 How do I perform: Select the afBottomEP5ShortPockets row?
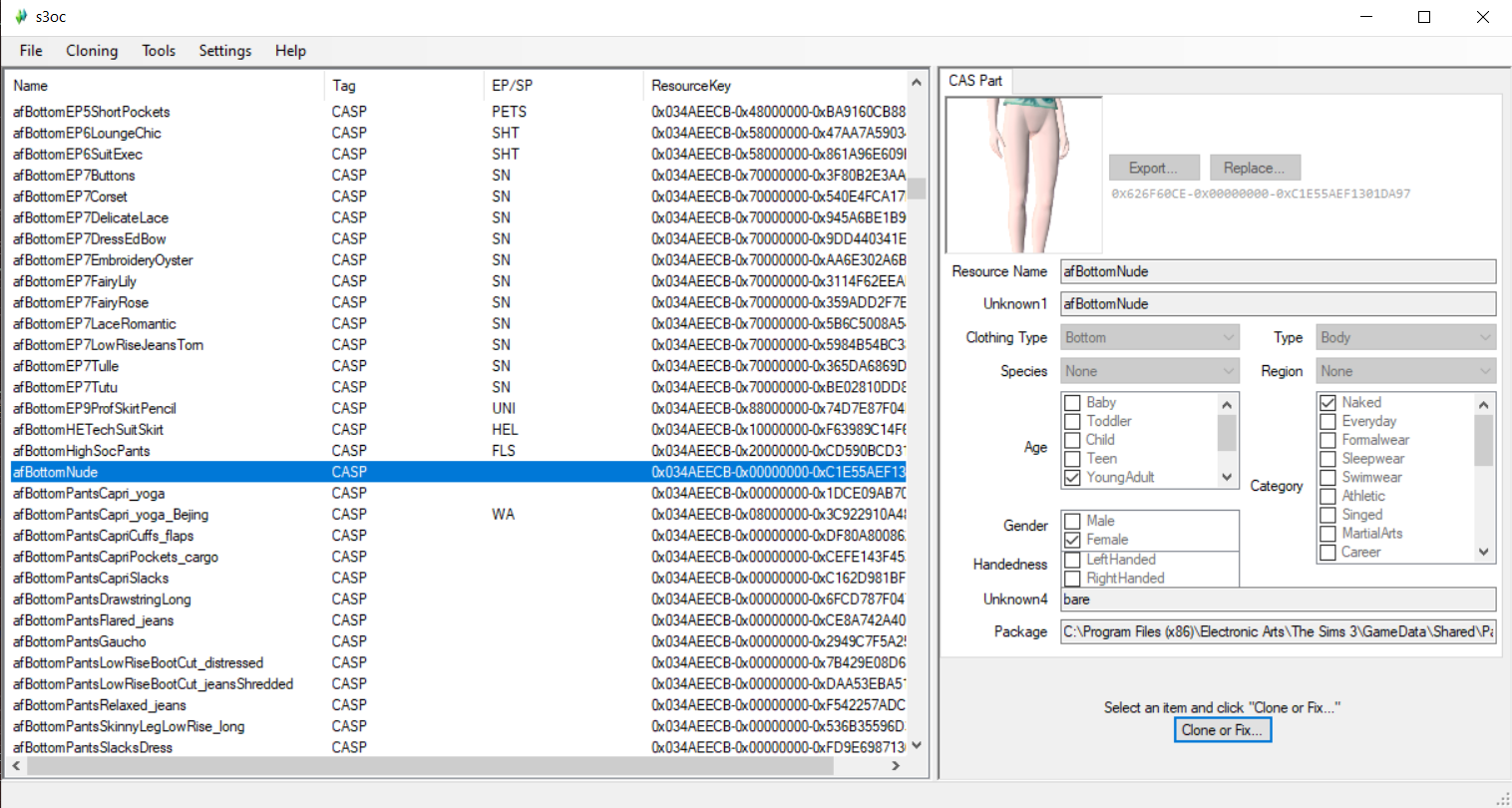click(x=459, y=112)
